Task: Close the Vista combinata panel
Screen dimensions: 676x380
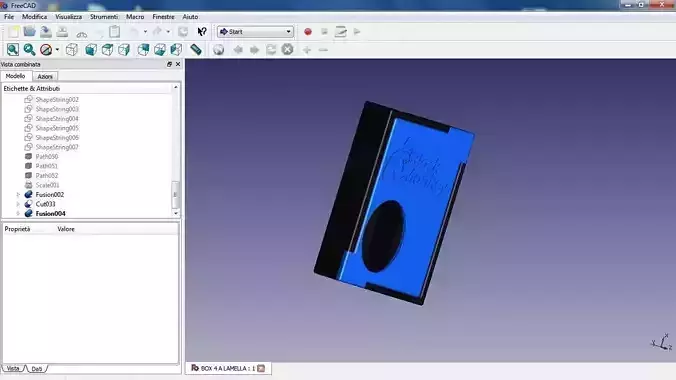Action: (178, 64)
